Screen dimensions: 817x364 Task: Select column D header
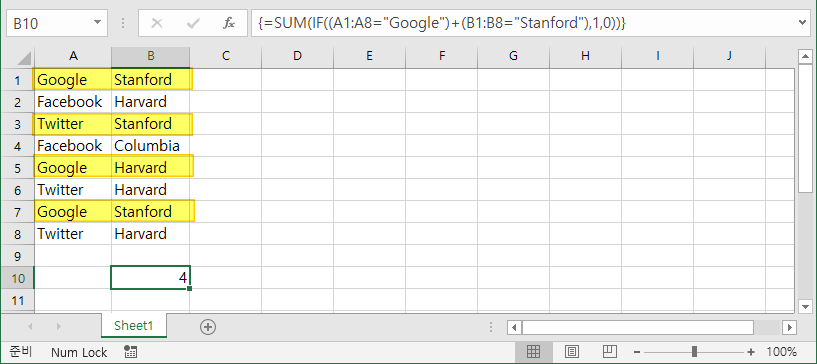pos(298,56)
